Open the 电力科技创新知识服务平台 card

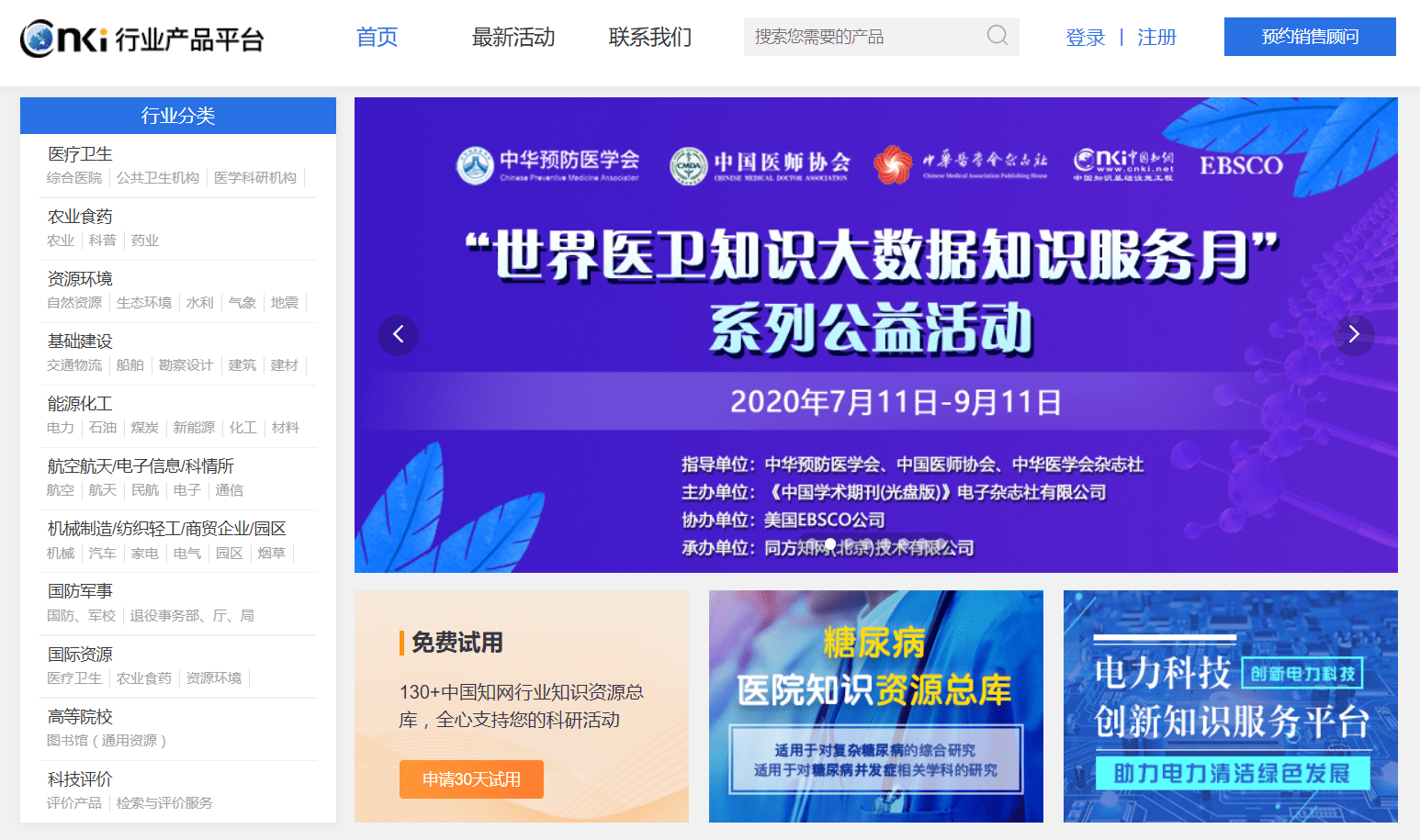1231,706
